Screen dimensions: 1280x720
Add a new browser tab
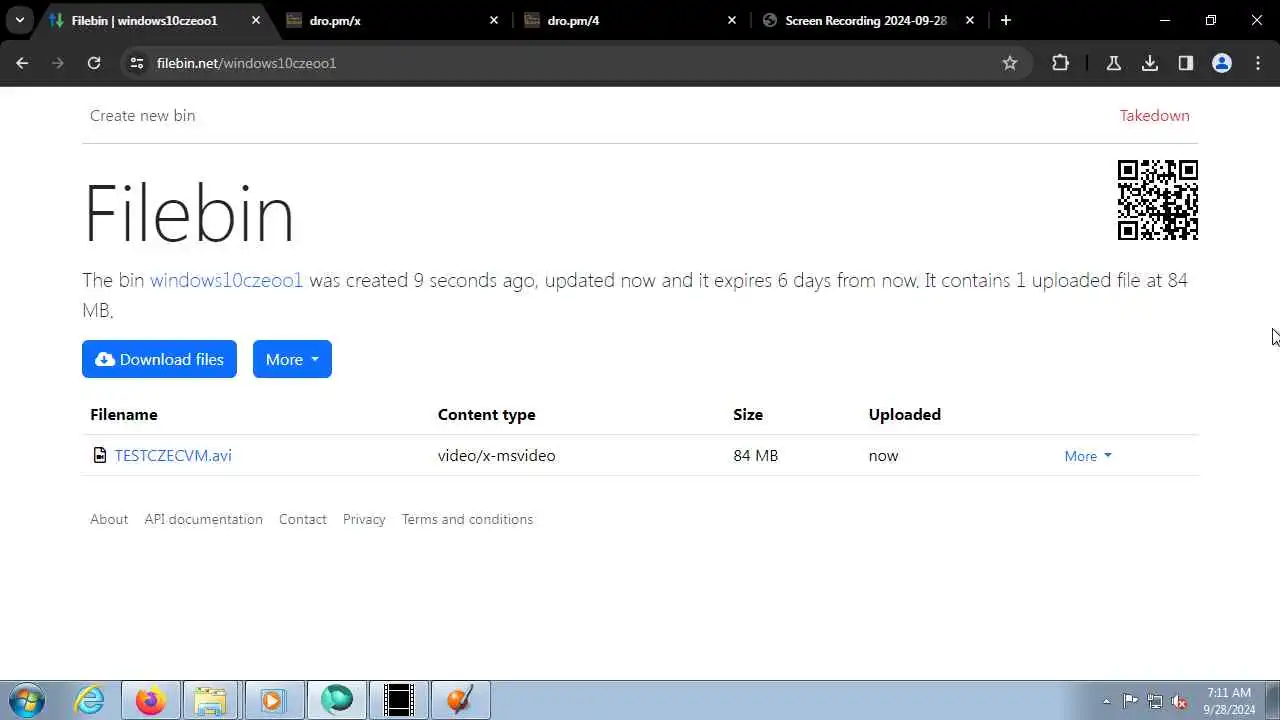(x=1006, y=20)
